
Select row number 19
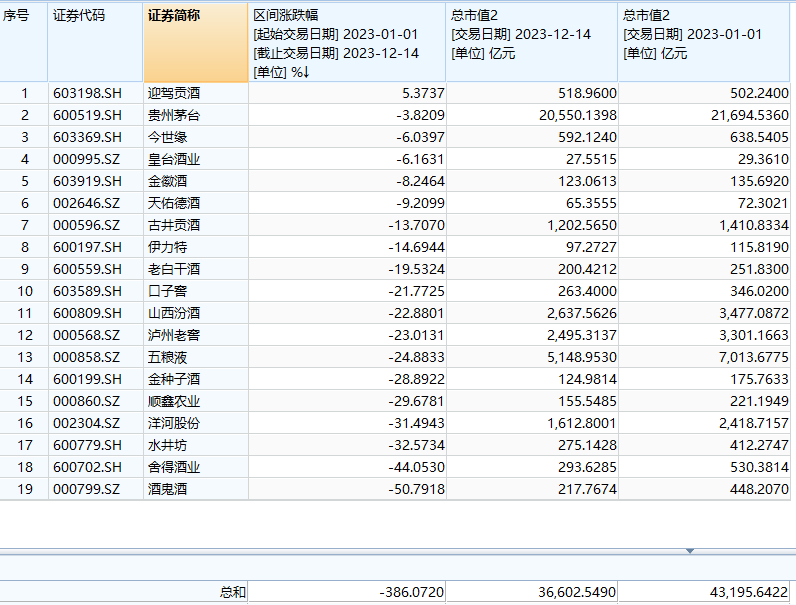coord(24,489)
